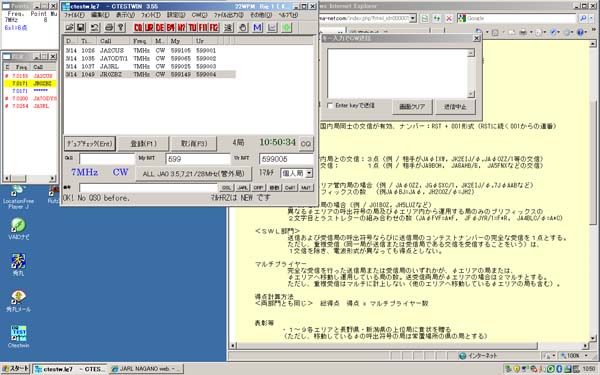The height and width of the screenshot is (375, 600).
Task: Click the Call column header in log
Action: click(x=114, y=41)
